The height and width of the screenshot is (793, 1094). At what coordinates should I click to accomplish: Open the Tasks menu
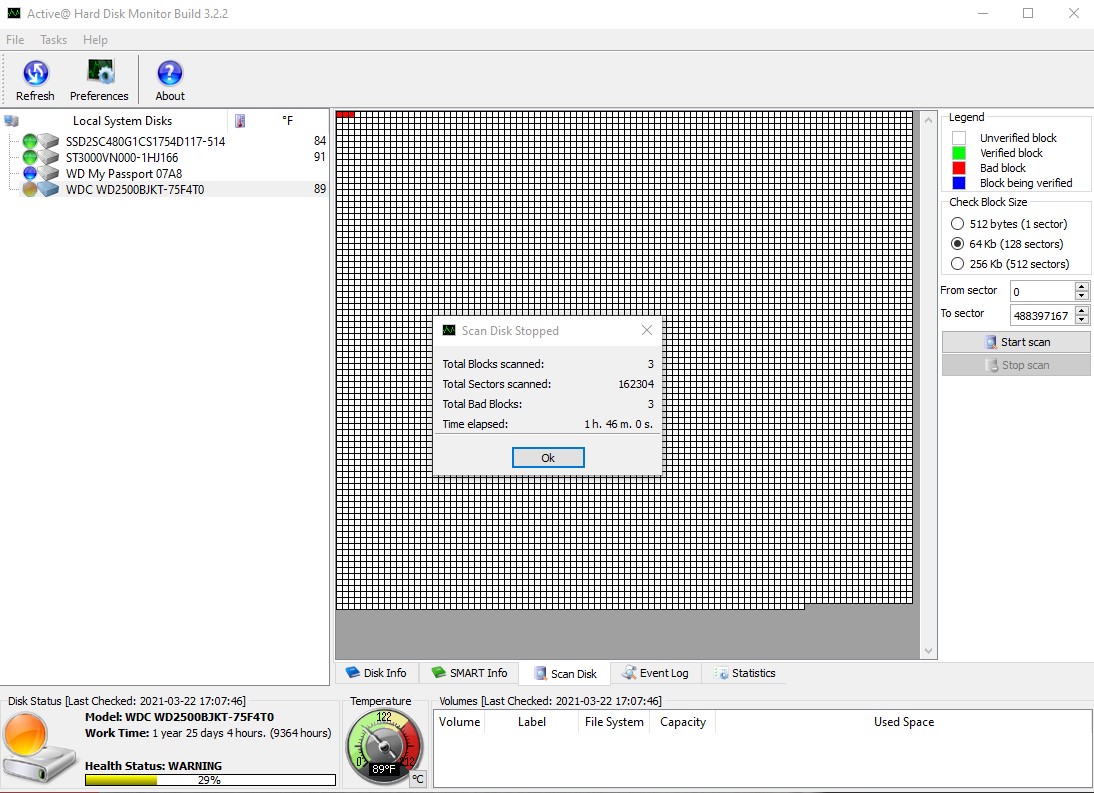point(53,40)
